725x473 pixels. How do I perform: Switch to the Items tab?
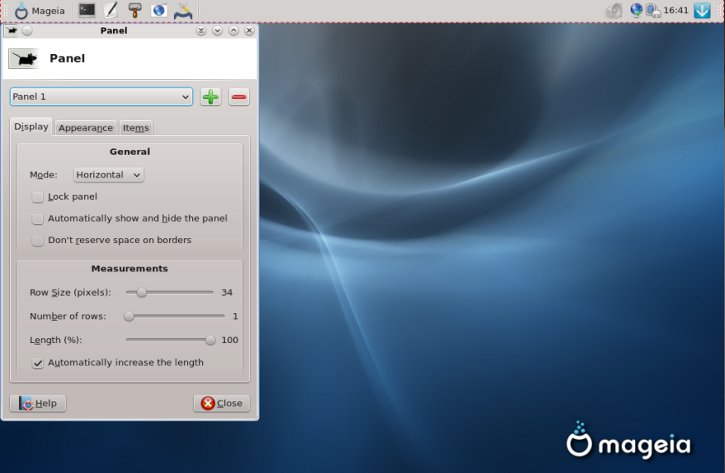click(136, 128)
